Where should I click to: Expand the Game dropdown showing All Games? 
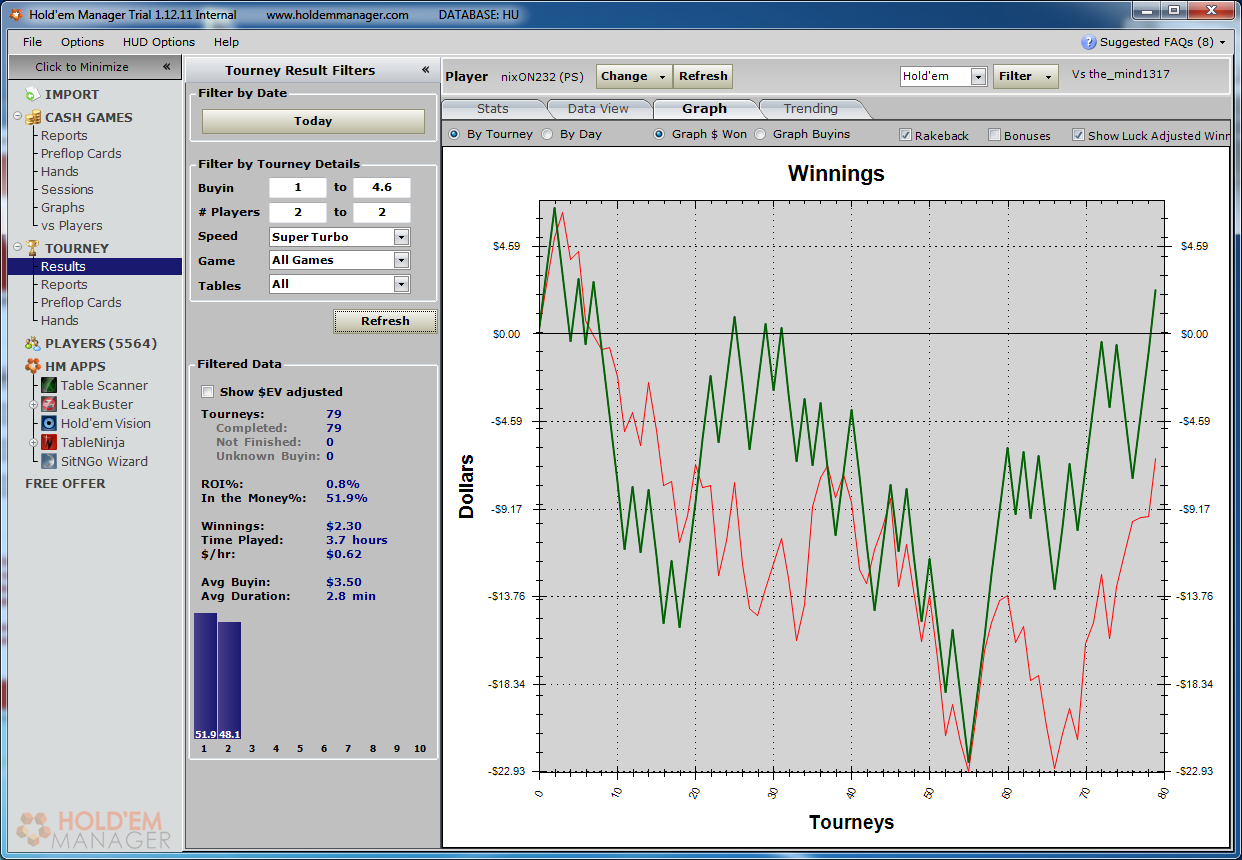pyautogui.click(x=401, y=260)
